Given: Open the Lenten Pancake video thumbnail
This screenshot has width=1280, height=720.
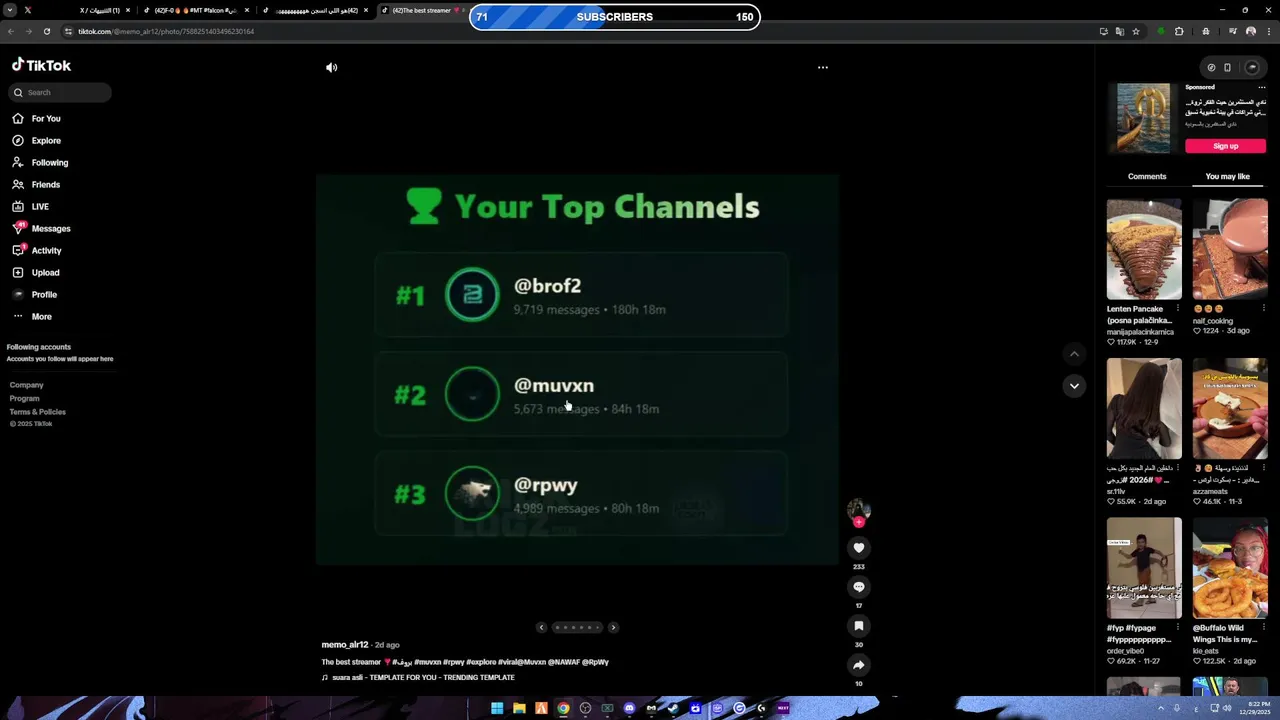Looking at the screenshot, I should 1144,249.
